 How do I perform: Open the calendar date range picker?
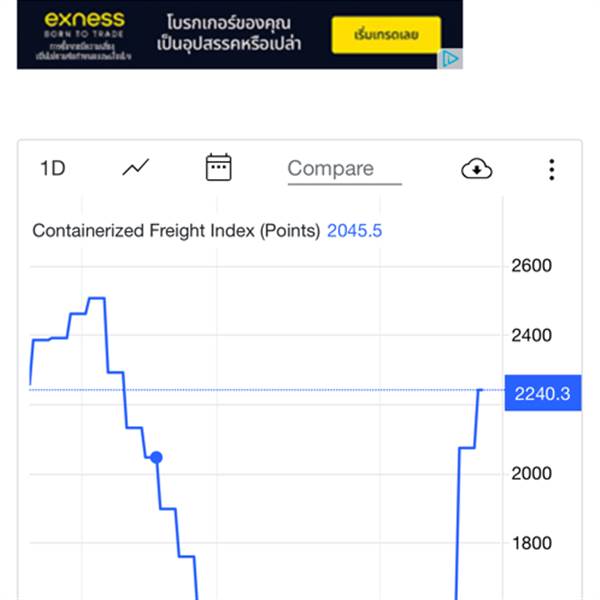click(x=218, y=167)
